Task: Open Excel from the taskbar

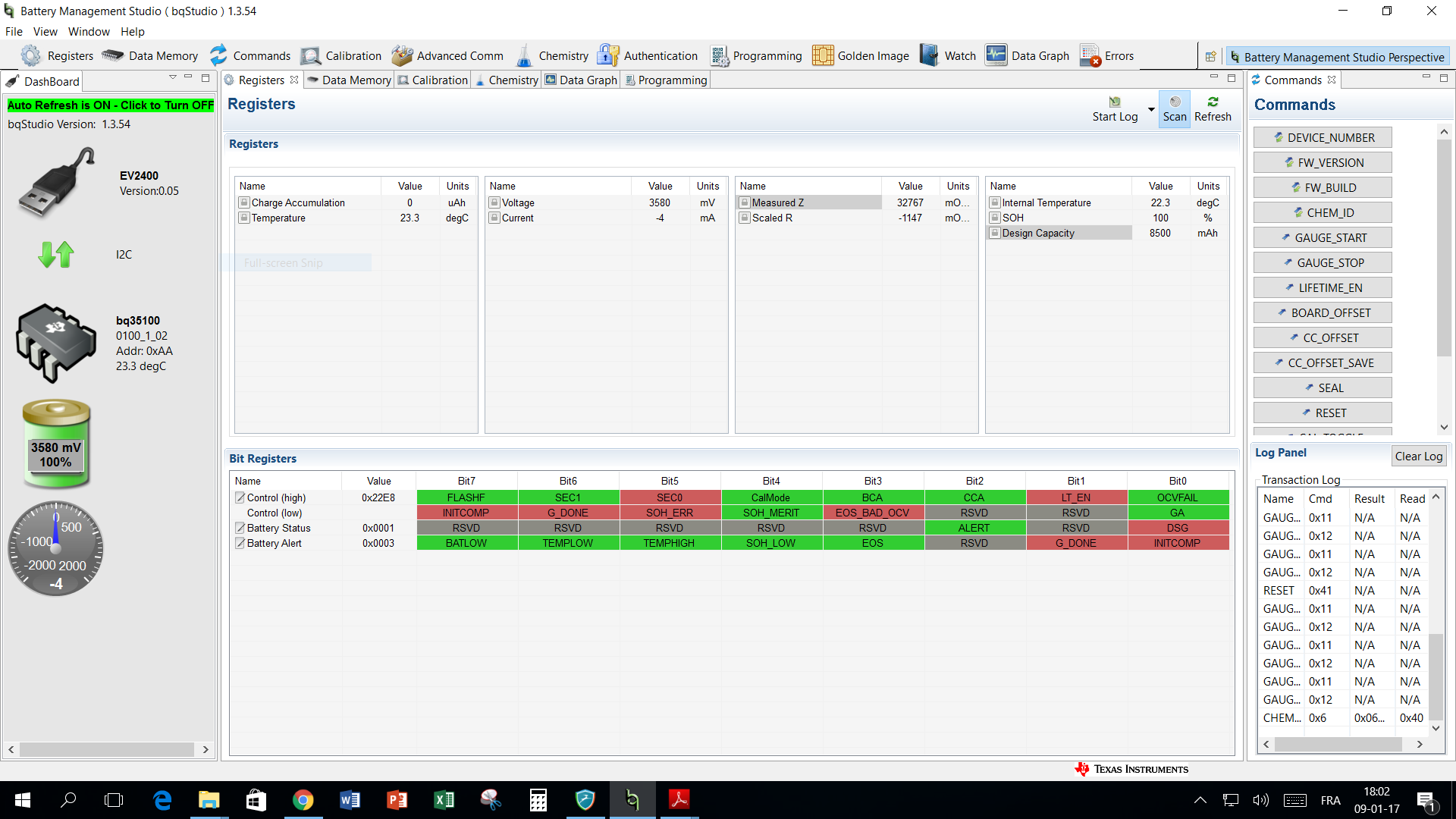Action: [444, 800]
